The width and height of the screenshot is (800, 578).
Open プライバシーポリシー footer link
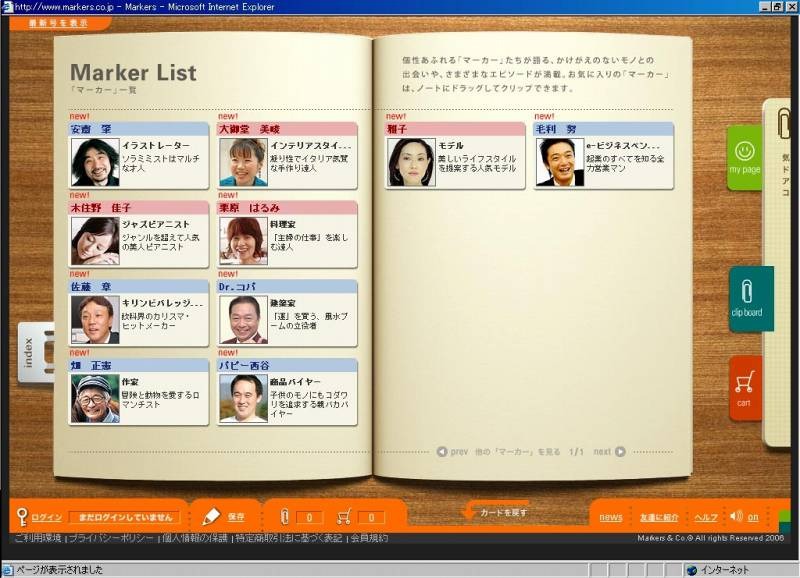[111, 538]
